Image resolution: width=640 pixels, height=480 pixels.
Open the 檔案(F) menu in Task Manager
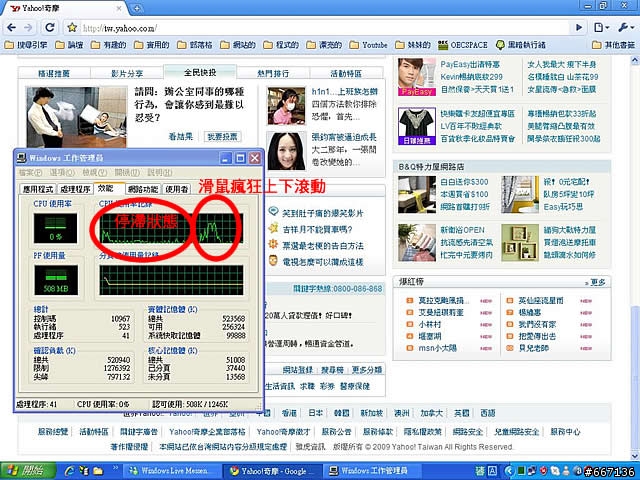tap(30, 172)
